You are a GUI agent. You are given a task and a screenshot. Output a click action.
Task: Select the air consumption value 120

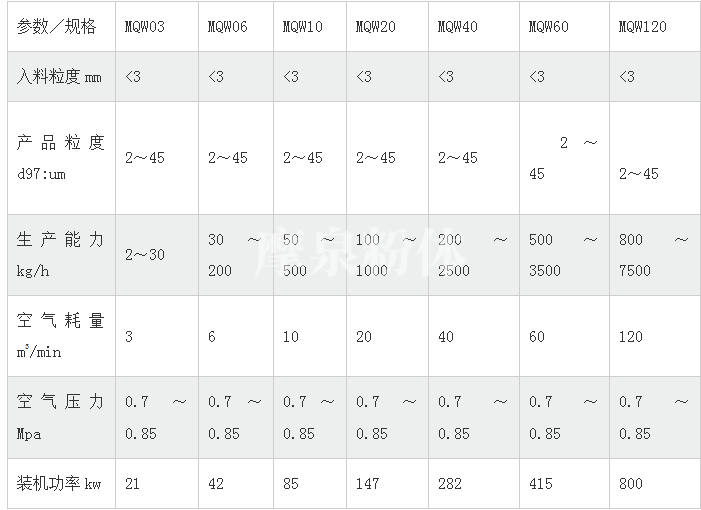631,337
